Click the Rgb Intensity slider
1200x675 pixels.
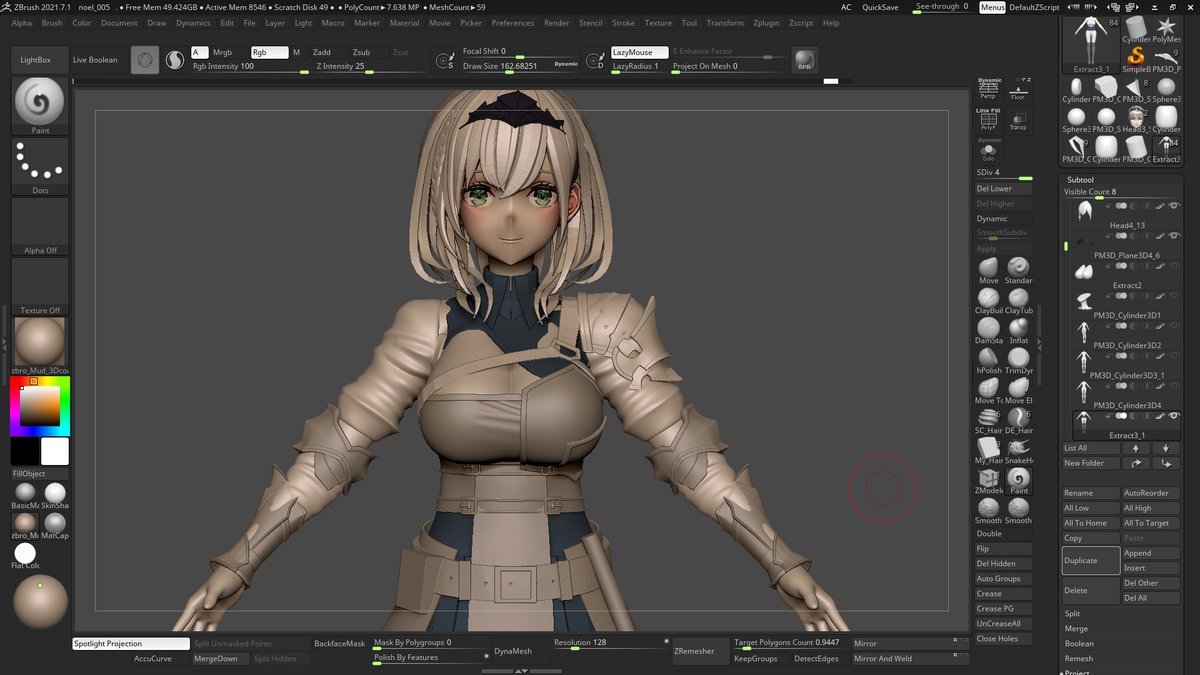(x=250, y=67)
